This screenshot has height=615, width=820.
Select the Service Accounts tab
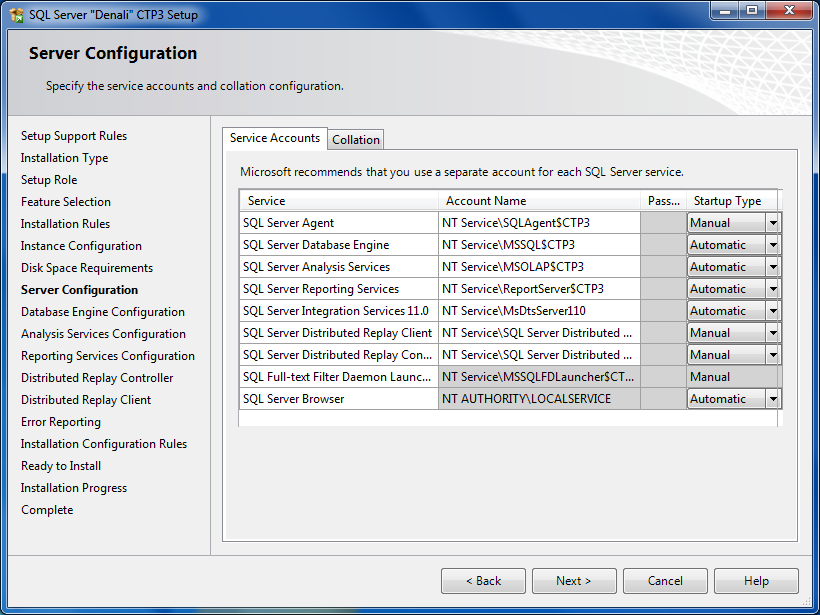coord(275,139)
